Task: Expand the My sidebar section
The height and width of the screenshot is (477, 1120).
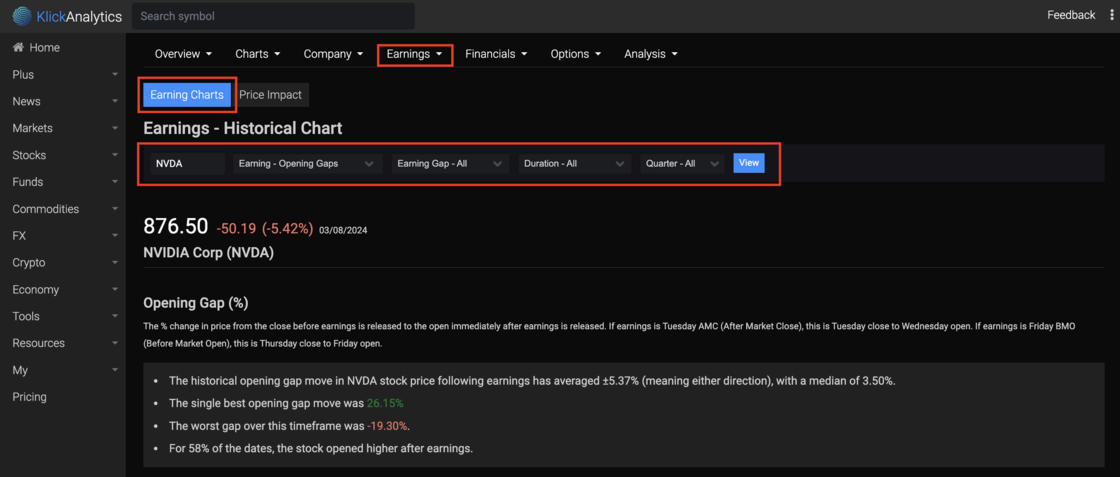Action: point(65,370)
